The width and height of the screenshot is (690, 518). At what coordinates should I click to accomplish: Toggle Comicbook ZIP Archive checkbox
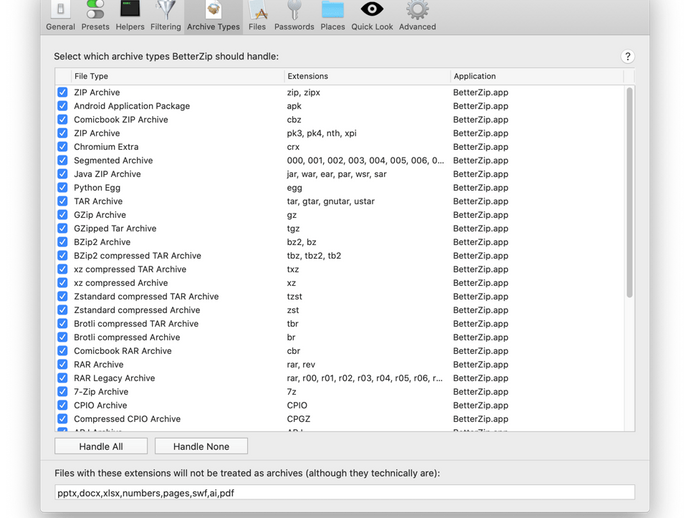62,120
